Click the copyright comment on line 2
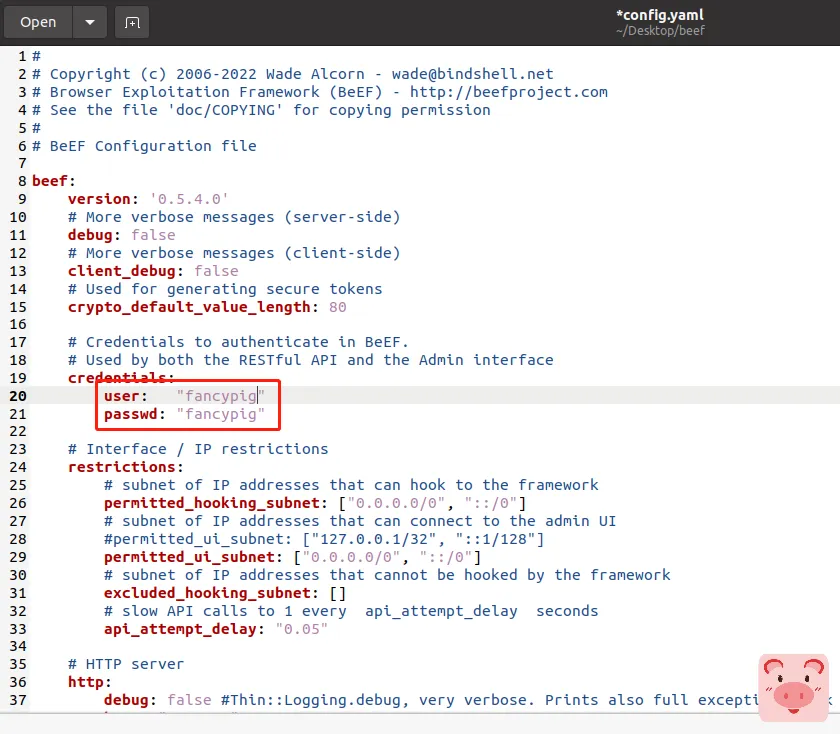Screen dimensions: 840x734 click(x=292, y=74)
